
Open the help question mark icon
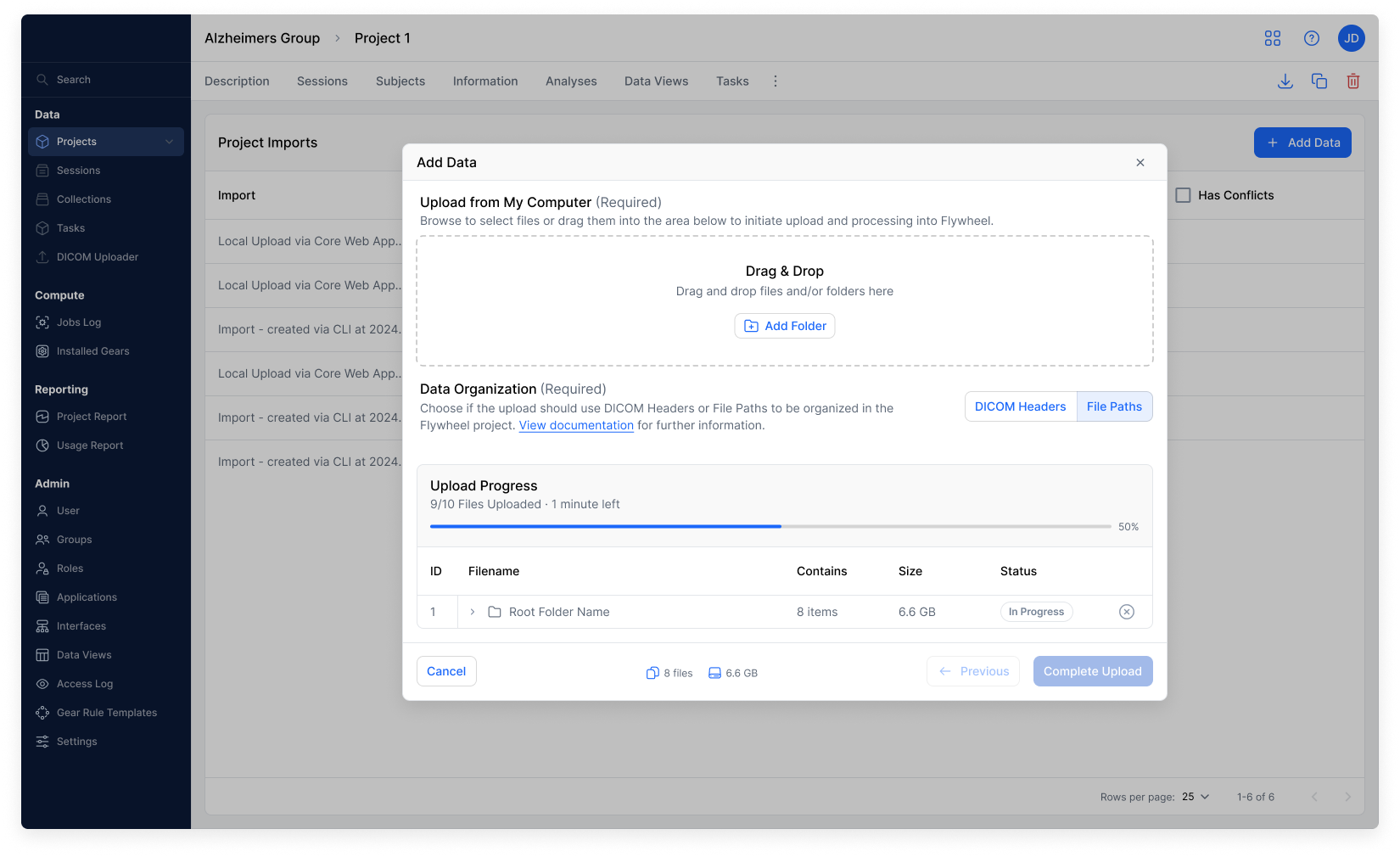pyautogui.click(x=1312, y=38)
